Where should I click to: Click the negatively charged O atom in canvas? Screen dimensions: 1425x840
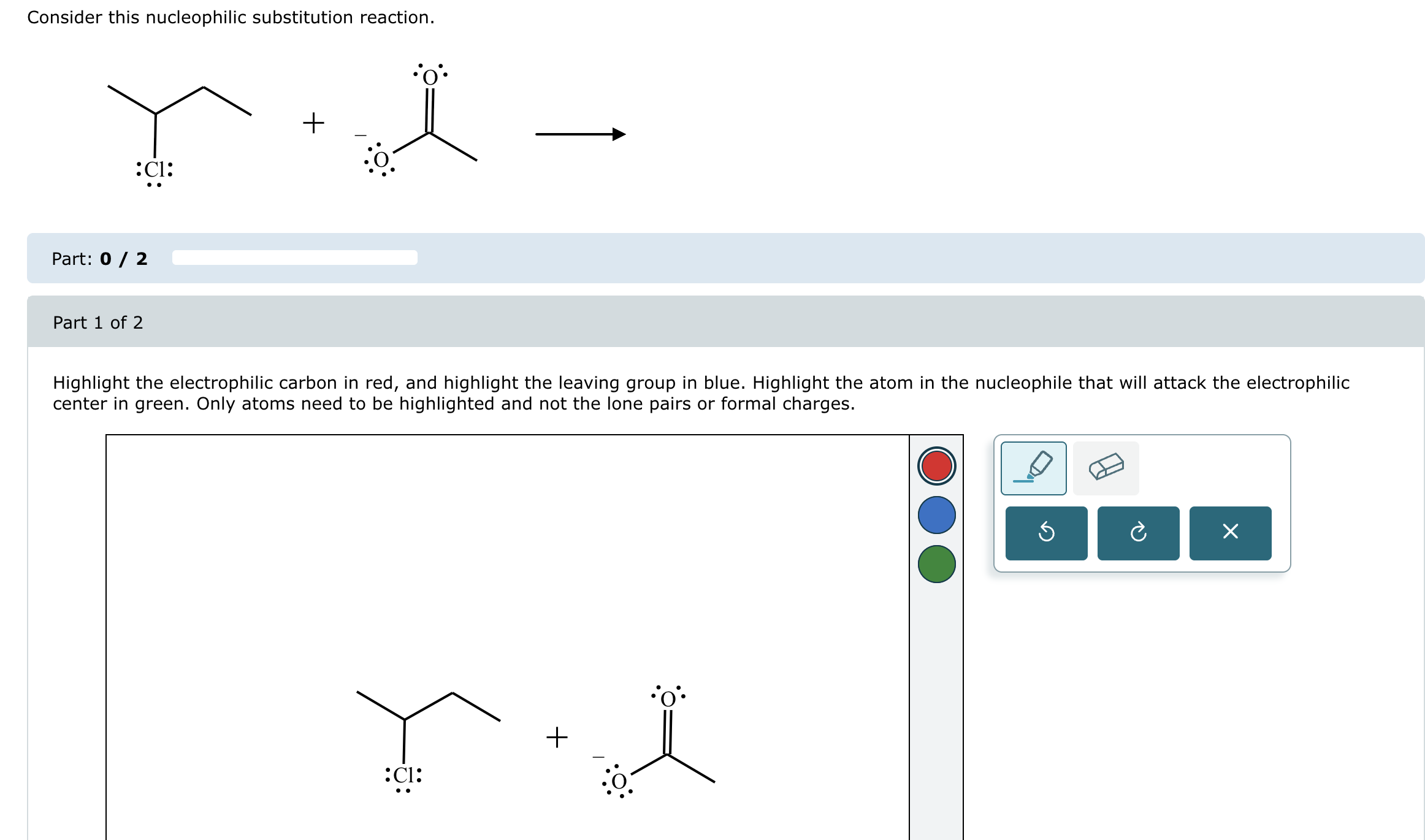point(619,781)
